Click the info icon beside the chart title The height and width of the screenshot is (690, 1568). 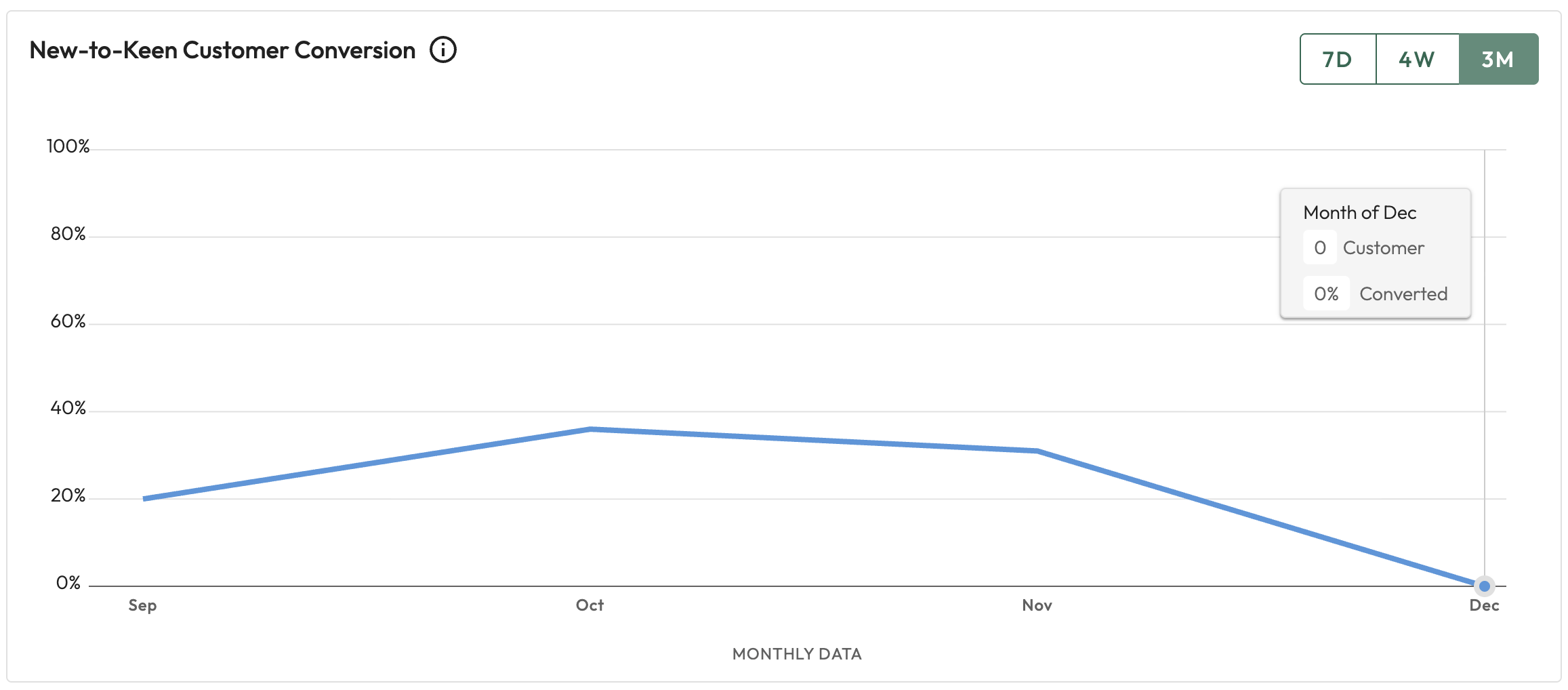tap(443, 50)
